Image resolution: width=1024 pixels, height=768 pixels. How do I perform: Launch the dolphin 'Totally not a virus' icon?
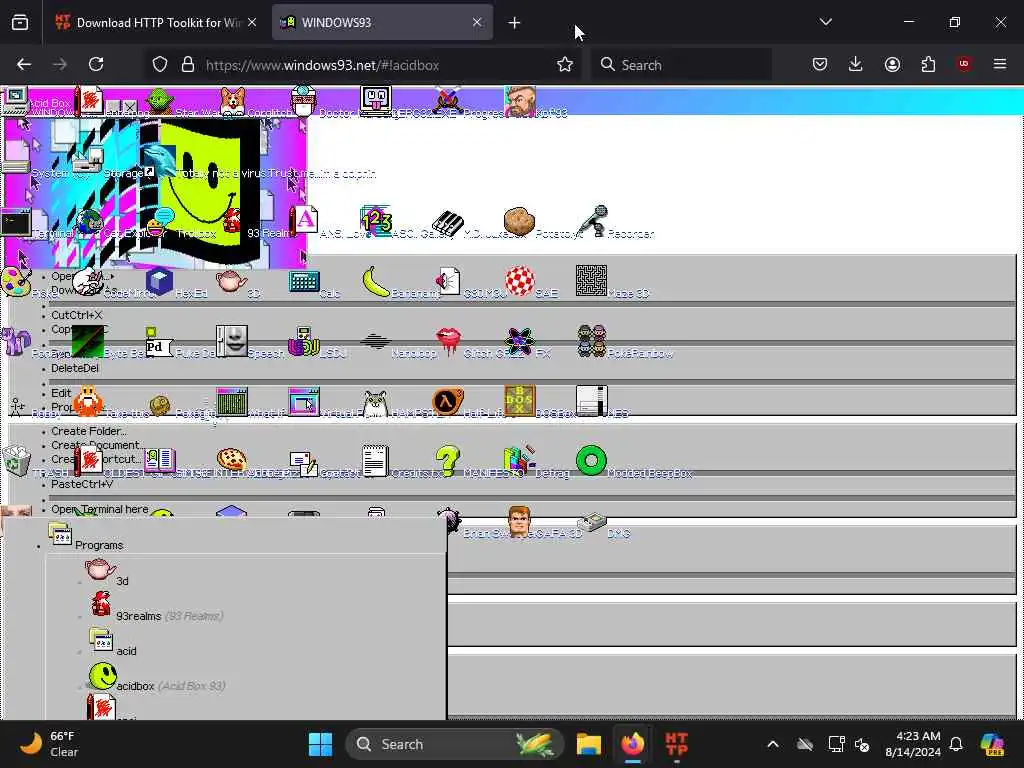tap(159, 161)
